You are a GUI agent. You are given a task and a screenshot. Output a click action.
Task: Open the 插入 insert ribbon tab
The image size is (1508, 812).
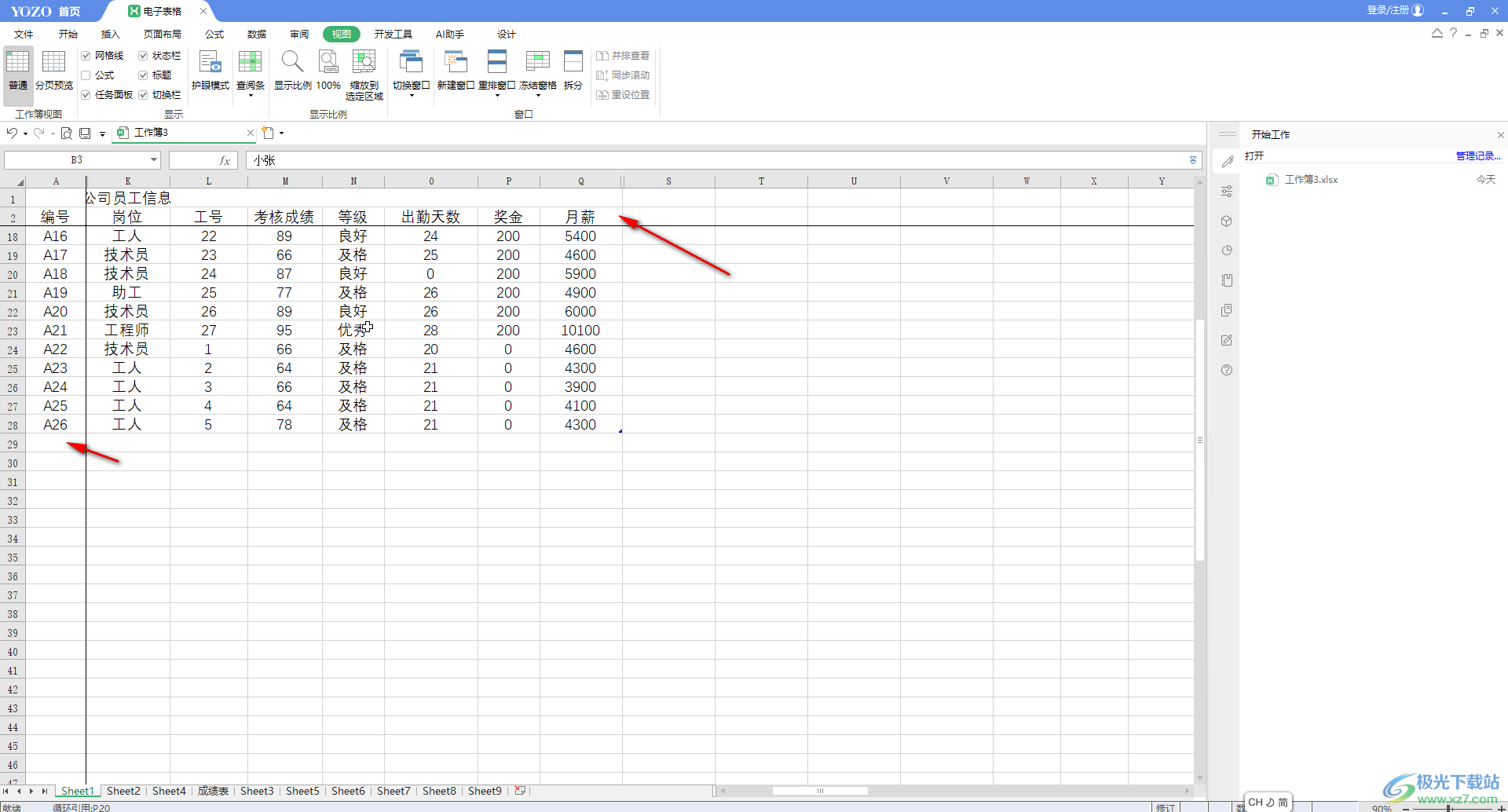(111, 35)
